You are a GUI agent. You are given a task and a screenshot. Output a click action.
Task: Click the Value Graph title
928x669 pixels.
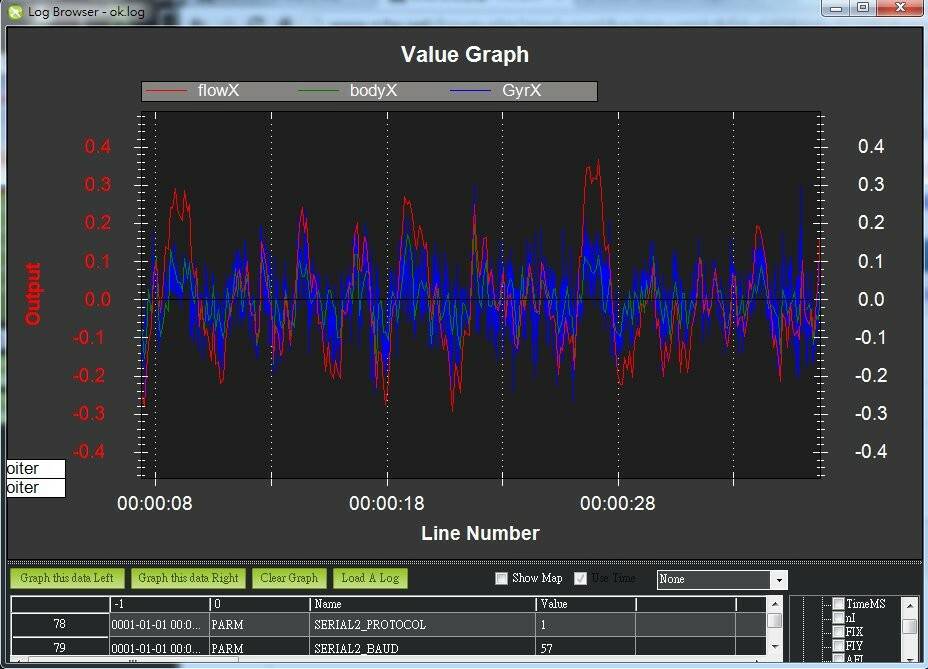[x=465, y=54]
